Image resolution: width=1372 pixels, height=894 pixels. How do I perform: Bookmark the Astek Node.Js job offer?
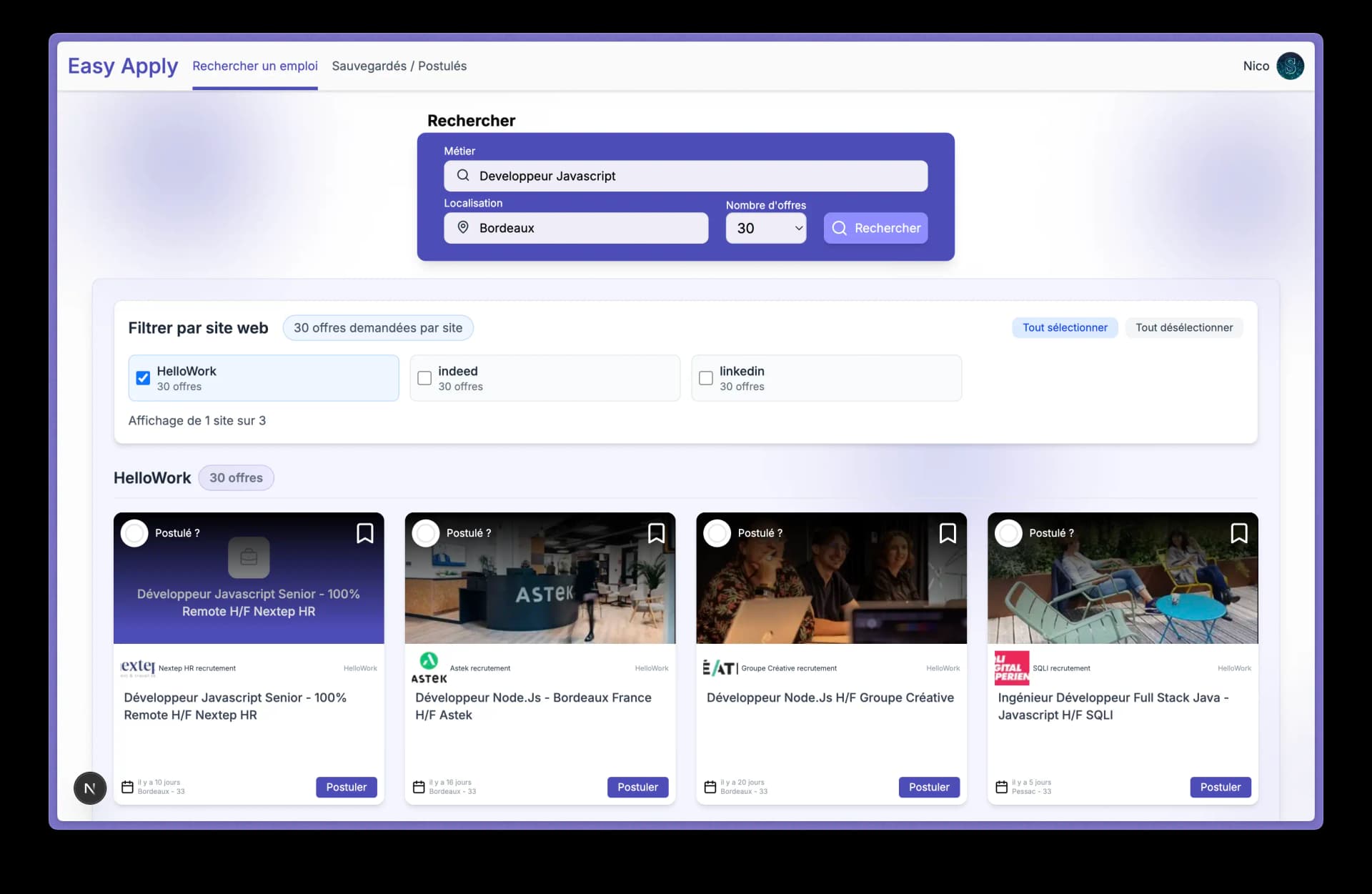click(656, 533)
